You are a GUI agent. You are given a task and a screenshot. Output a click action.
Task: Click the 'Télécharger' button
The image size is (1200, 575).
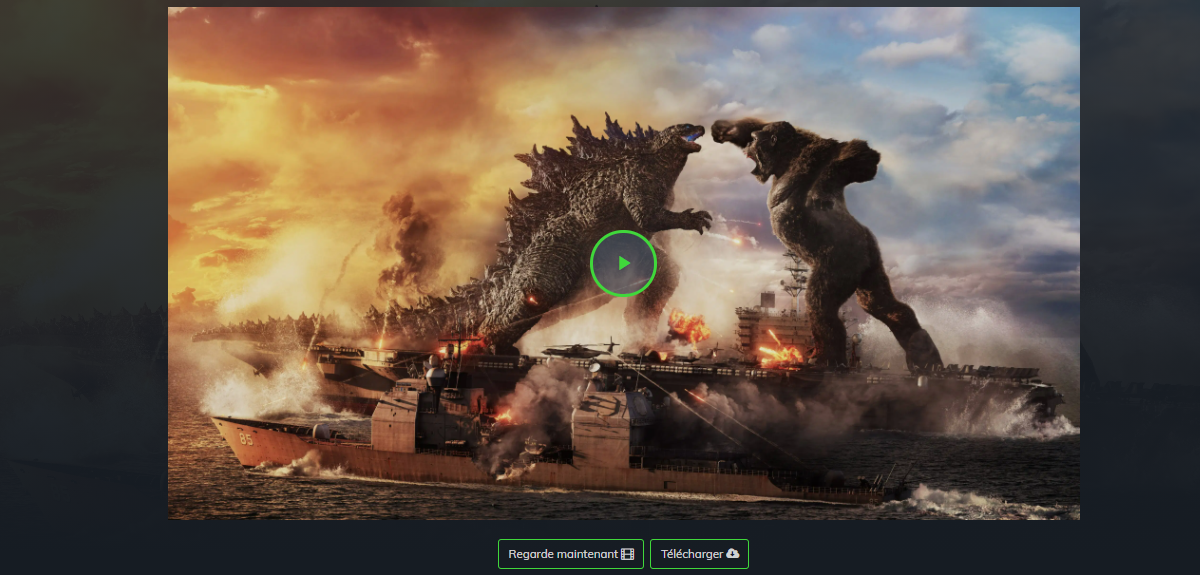(699, 554)
